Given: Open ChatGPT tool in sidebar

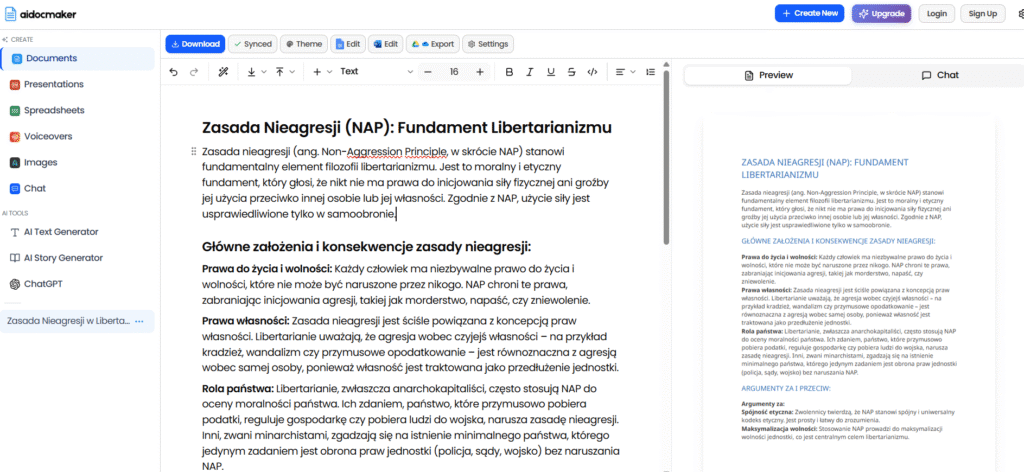Looking at the screenshot, I should (78, 284).
